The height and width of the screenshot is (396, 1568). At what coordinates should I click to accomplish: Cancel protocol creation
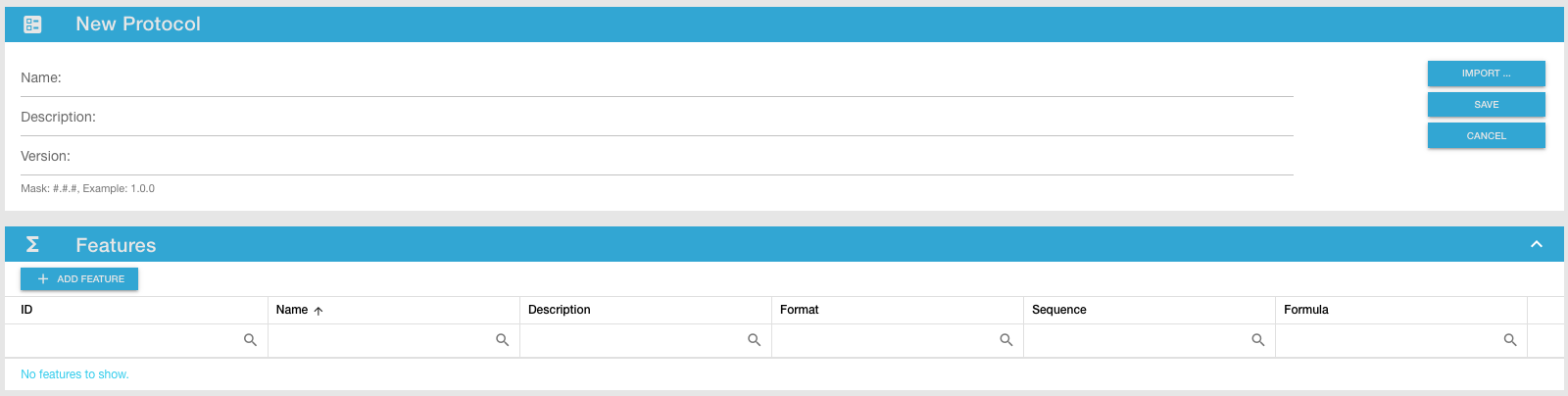(1486, 135)
